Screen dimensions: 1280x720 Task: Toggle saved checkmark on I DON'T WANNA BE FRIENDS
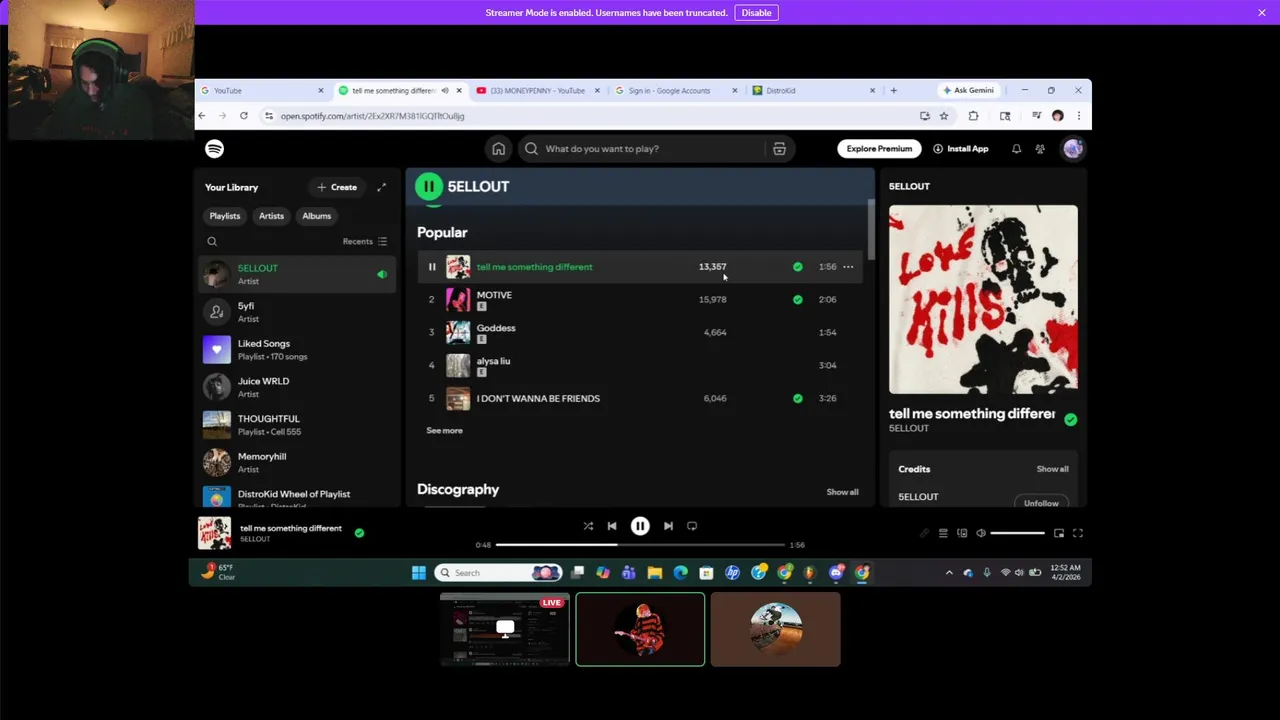click(797, 398)
